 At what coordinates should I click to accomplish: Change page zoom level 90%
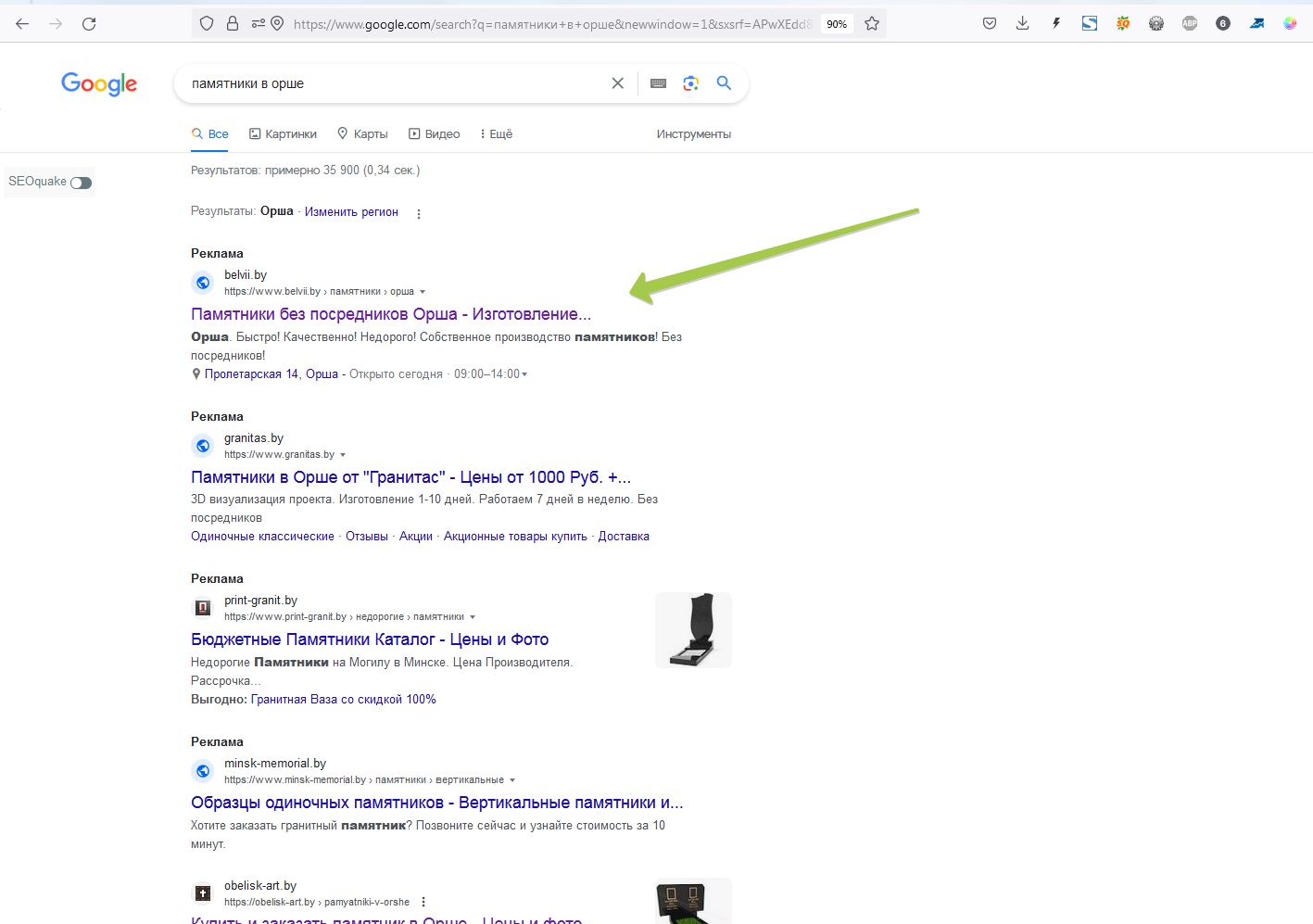point(837,24)
